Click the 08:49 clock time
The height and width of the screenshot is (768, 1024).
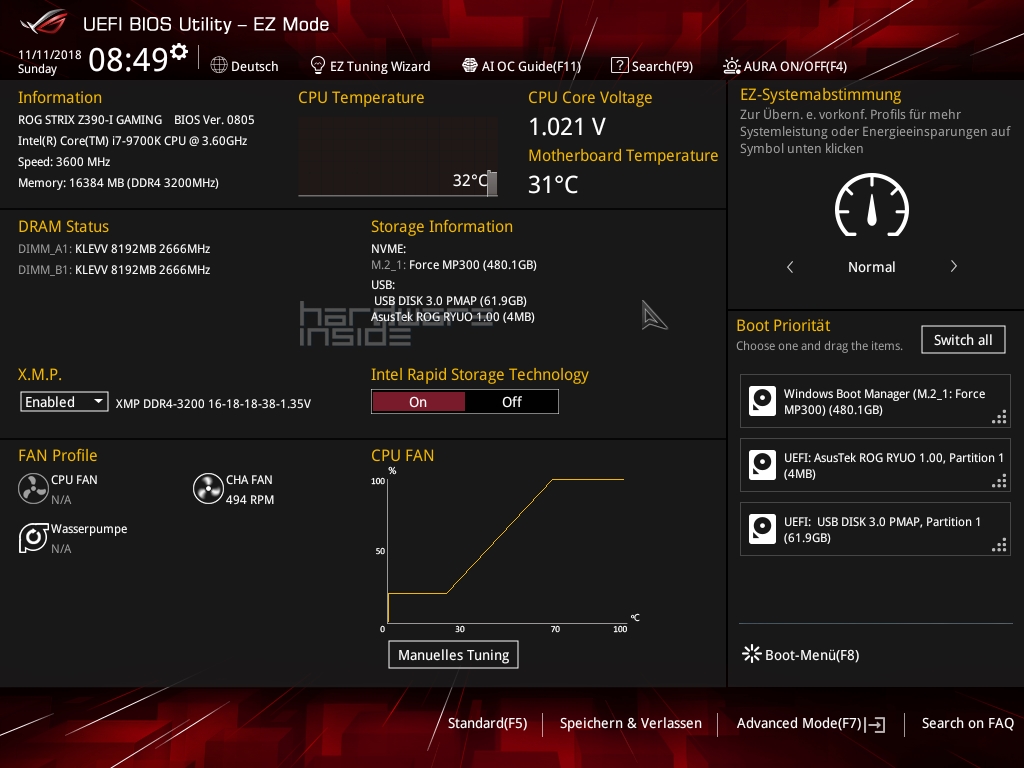129,59
